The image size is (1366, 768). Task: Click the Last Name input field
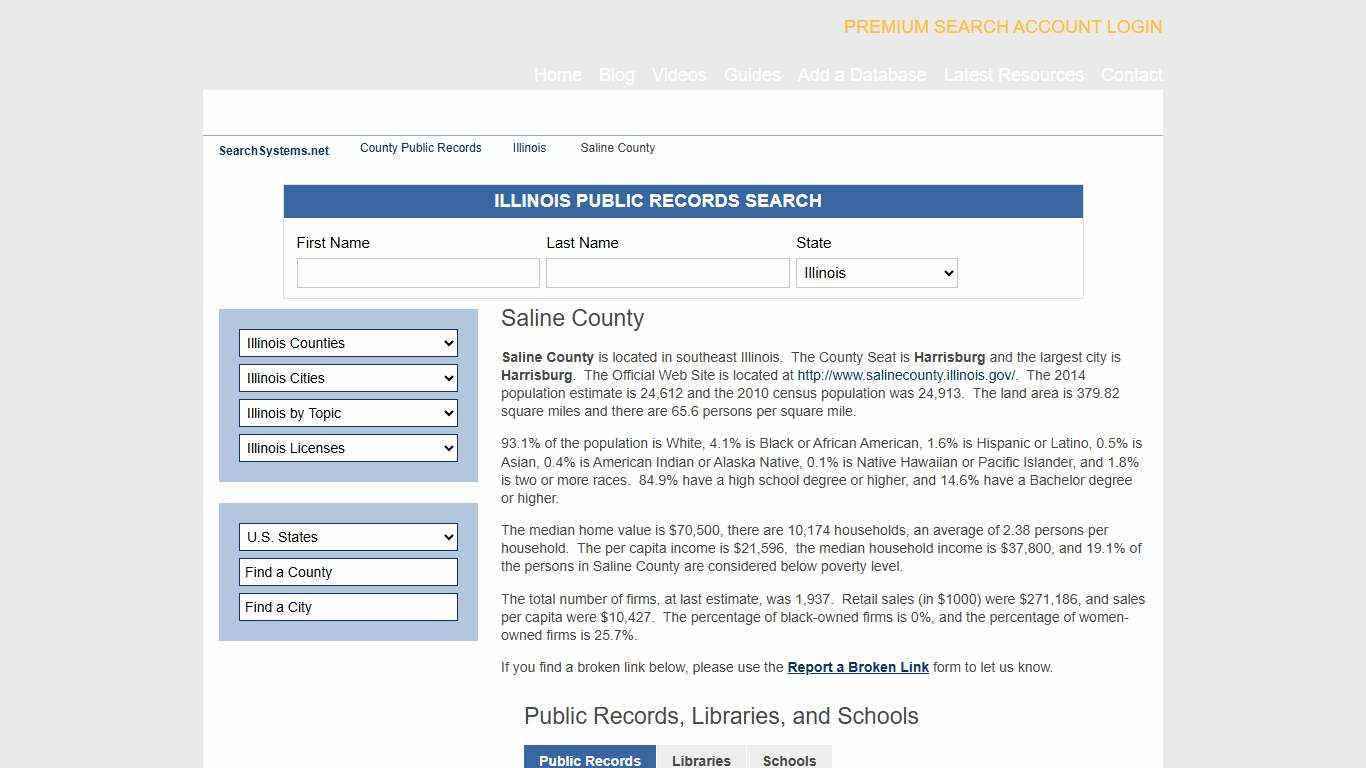coord(667,272)
